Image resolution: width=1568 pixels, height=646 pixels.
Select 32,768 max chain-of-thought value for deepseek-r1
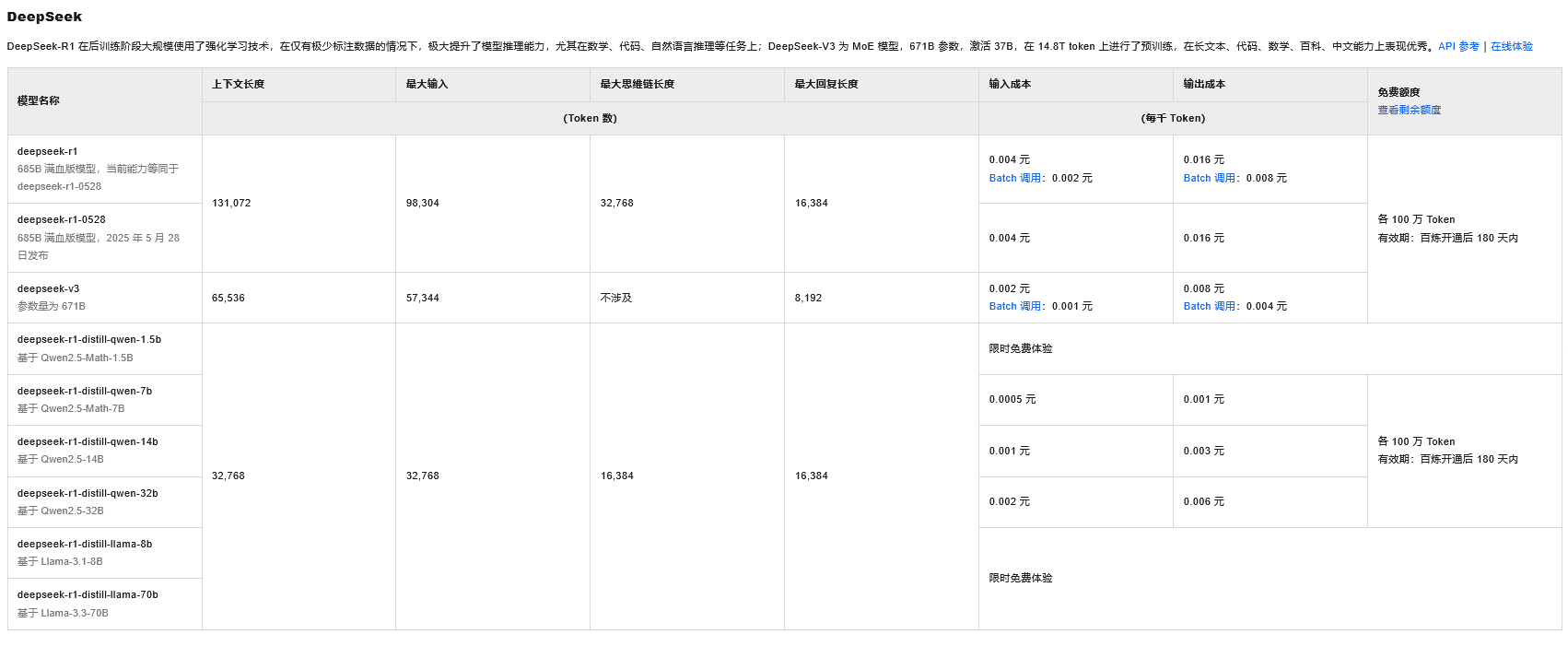coord(617,203)
